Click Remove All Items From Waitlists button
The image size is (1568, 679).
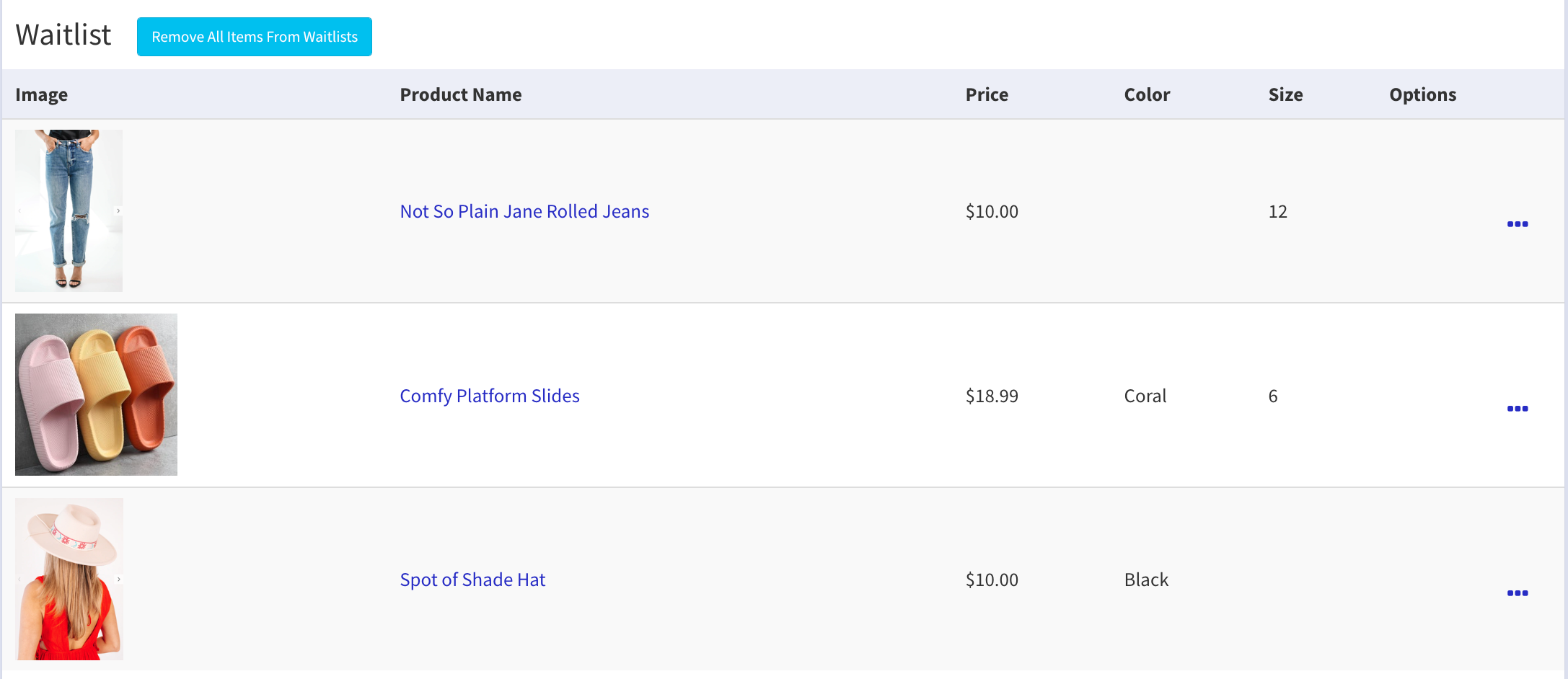(x=254, y=37)
